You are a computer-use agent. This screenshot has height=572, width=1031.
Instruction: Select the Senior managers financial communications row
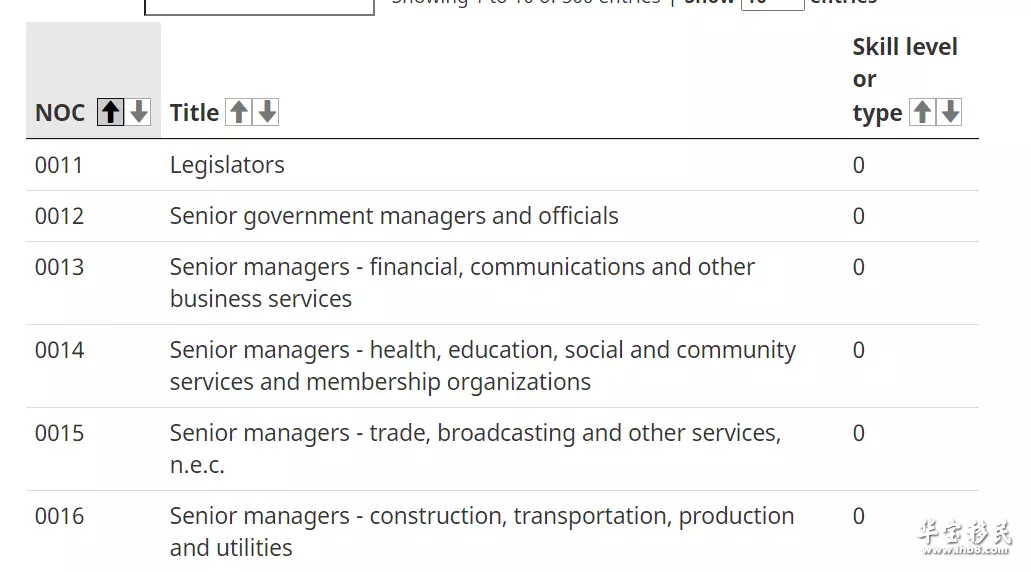click(502, 283)
